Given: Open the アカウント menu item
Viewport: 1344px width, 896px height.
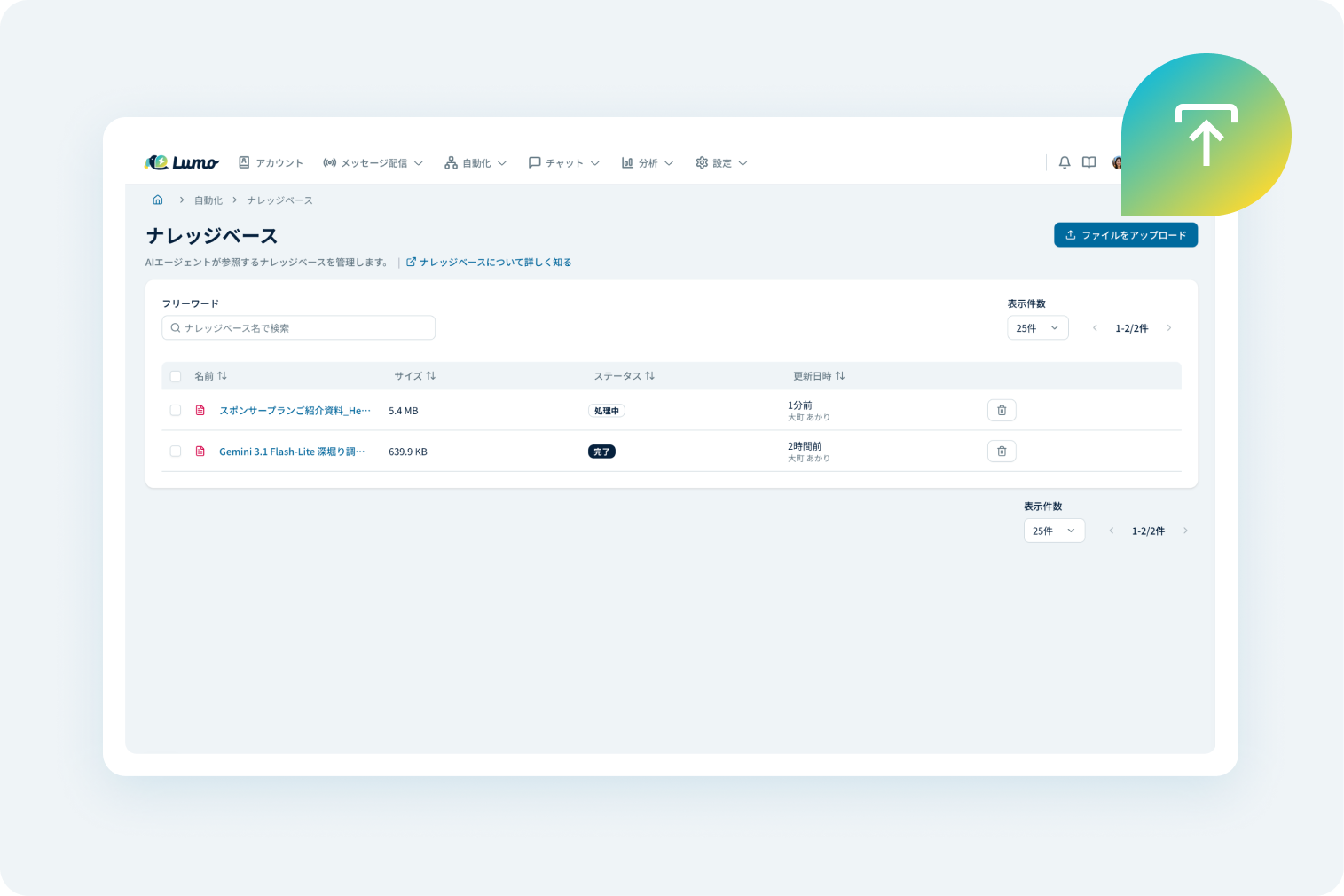Looking at the screenshot, I should tap(271, 163).
